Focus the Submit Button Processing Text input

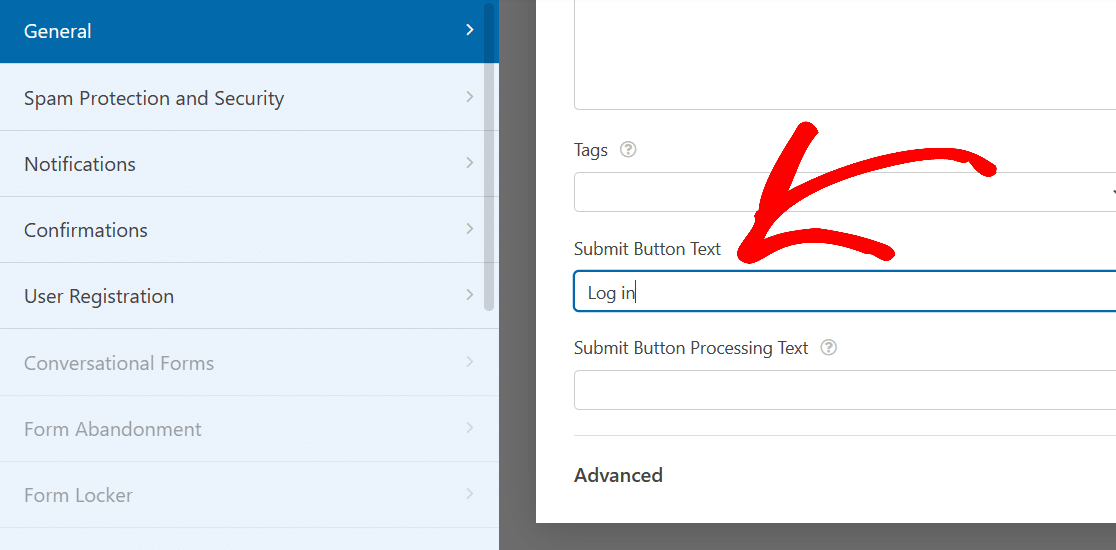tap(844, 390)
